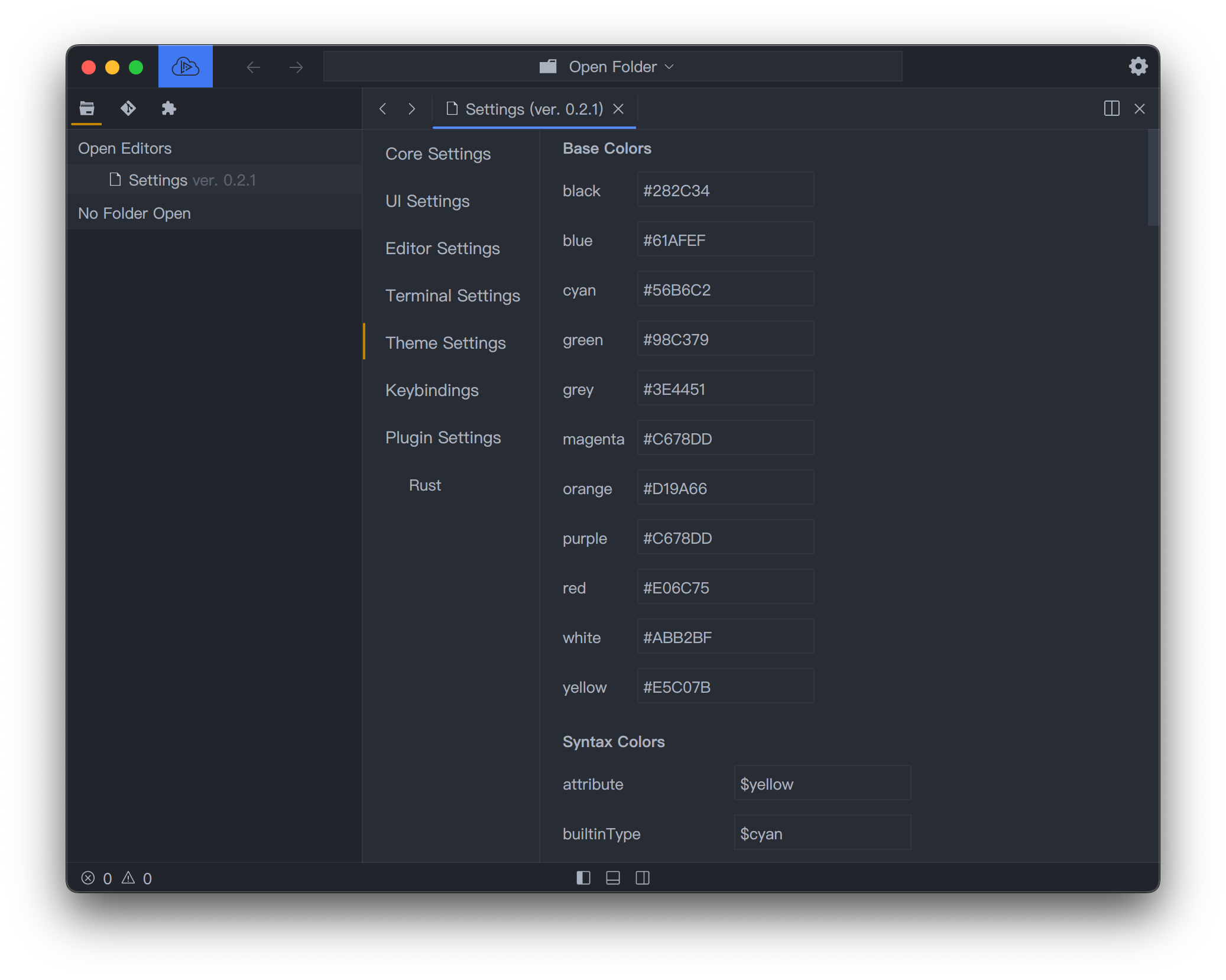Open the Editor Settings section

point(442,248)
